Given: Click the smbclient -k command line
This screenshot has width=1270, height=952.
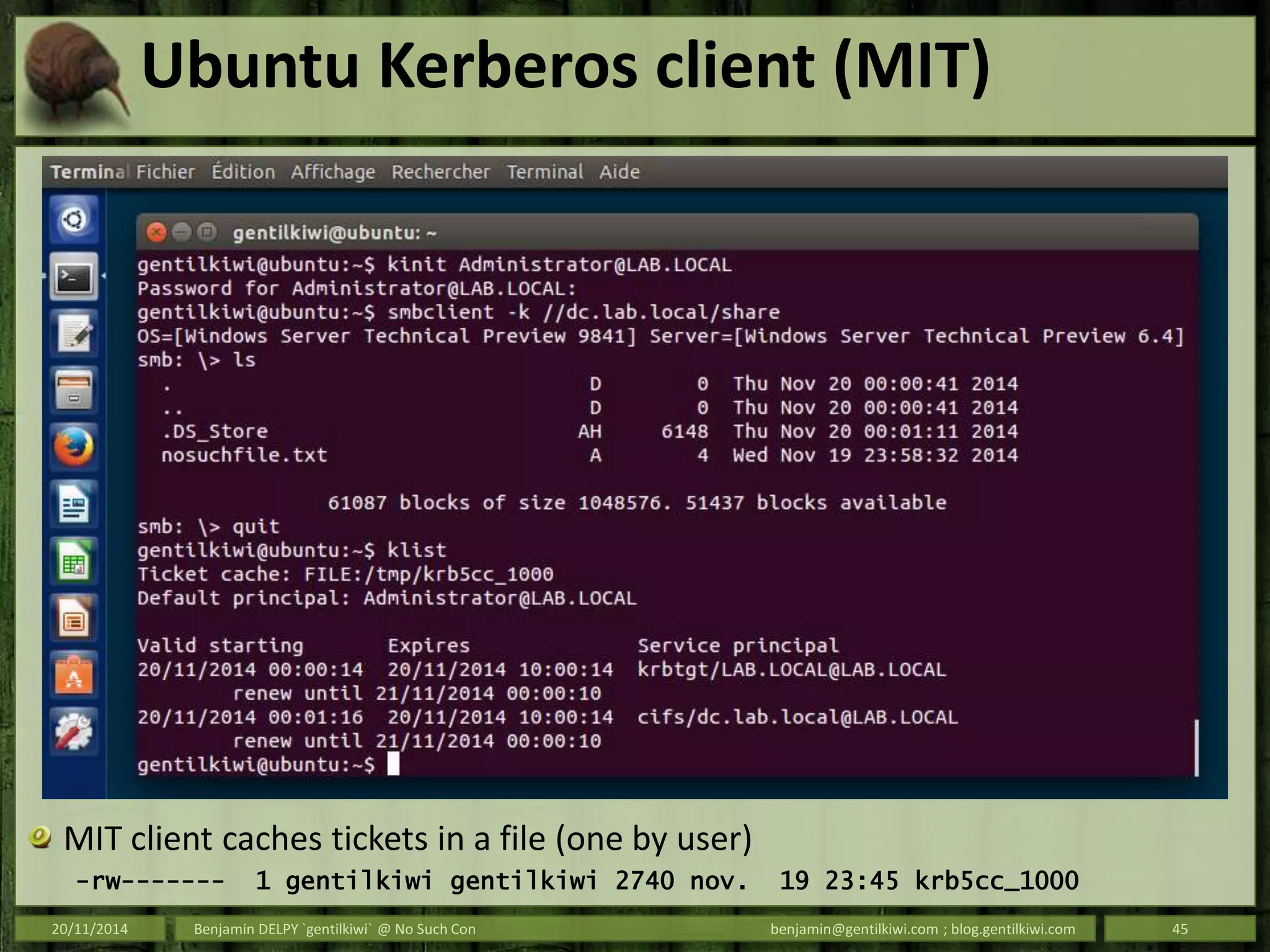Looking at the screenshot, I should (x=584, y=312).
